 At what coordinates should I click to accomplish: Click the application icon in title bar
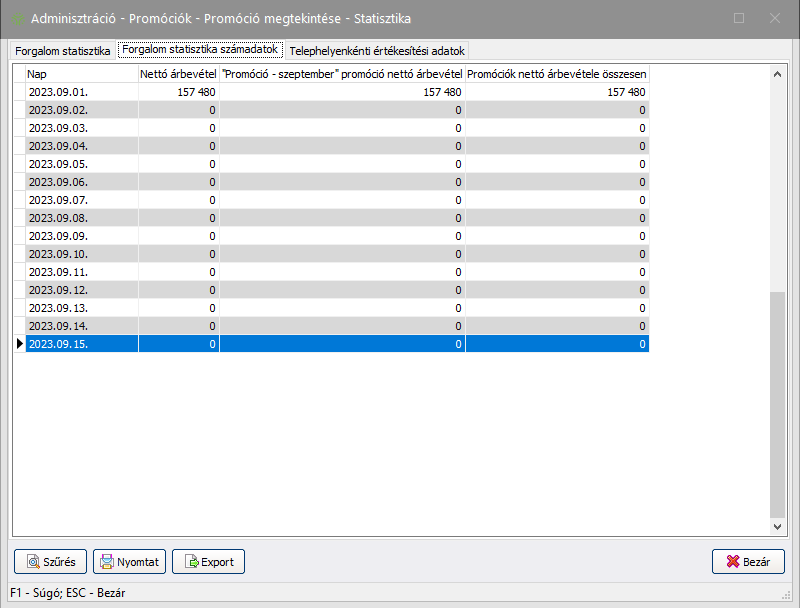18,18
